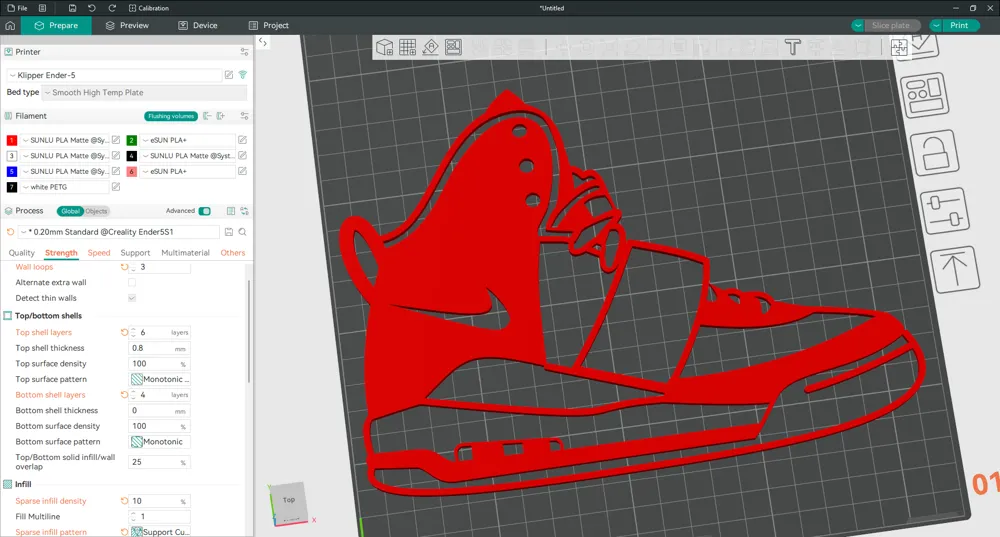Open the Assembly view puzzle icon

point(899,47)
